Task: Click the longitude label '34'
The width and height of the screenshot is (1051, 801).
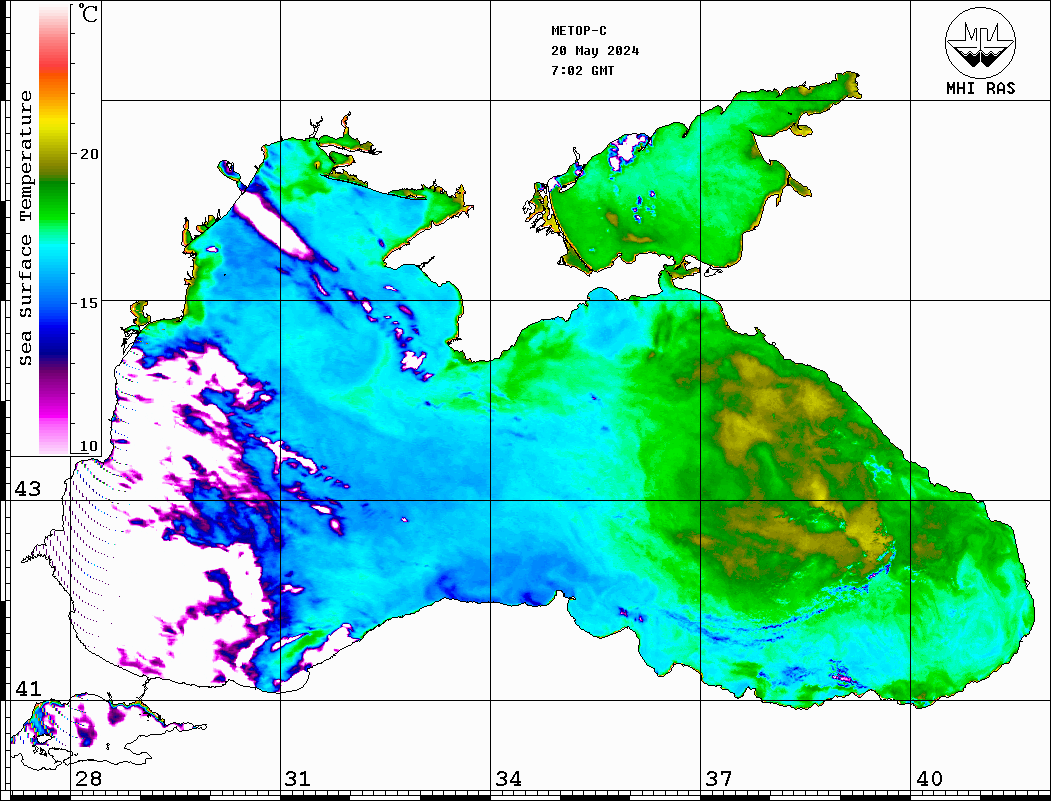Action: tap(509, 779)
